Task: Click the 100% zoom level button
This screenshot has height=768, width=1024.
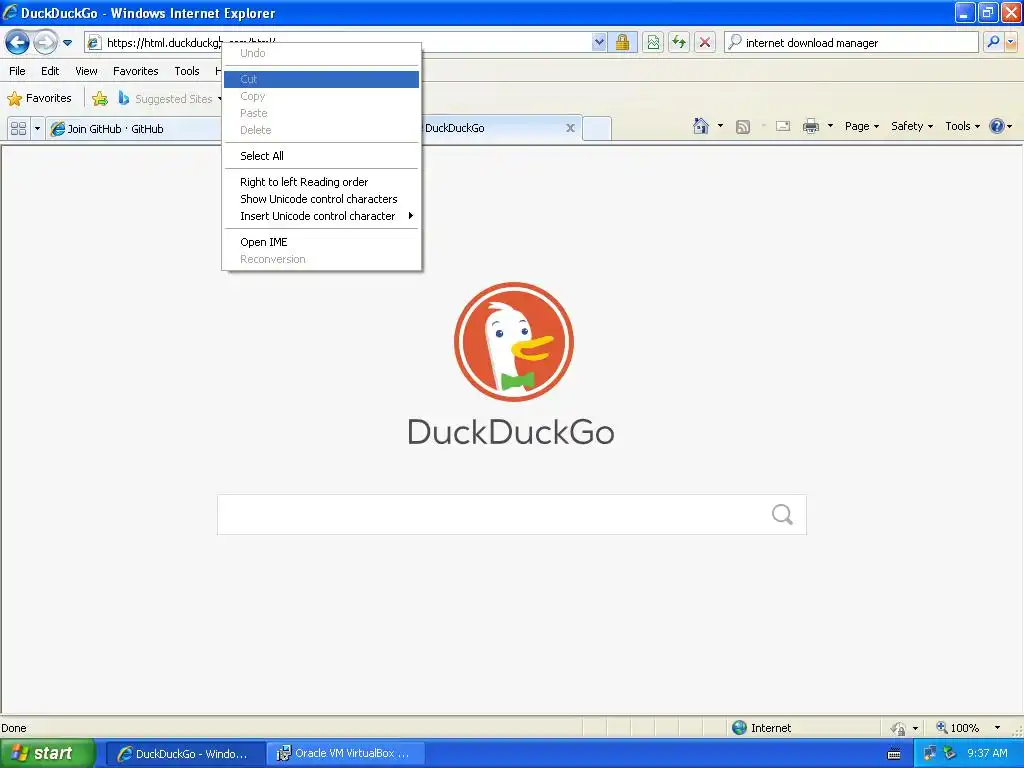Action: tap(958, 728)
